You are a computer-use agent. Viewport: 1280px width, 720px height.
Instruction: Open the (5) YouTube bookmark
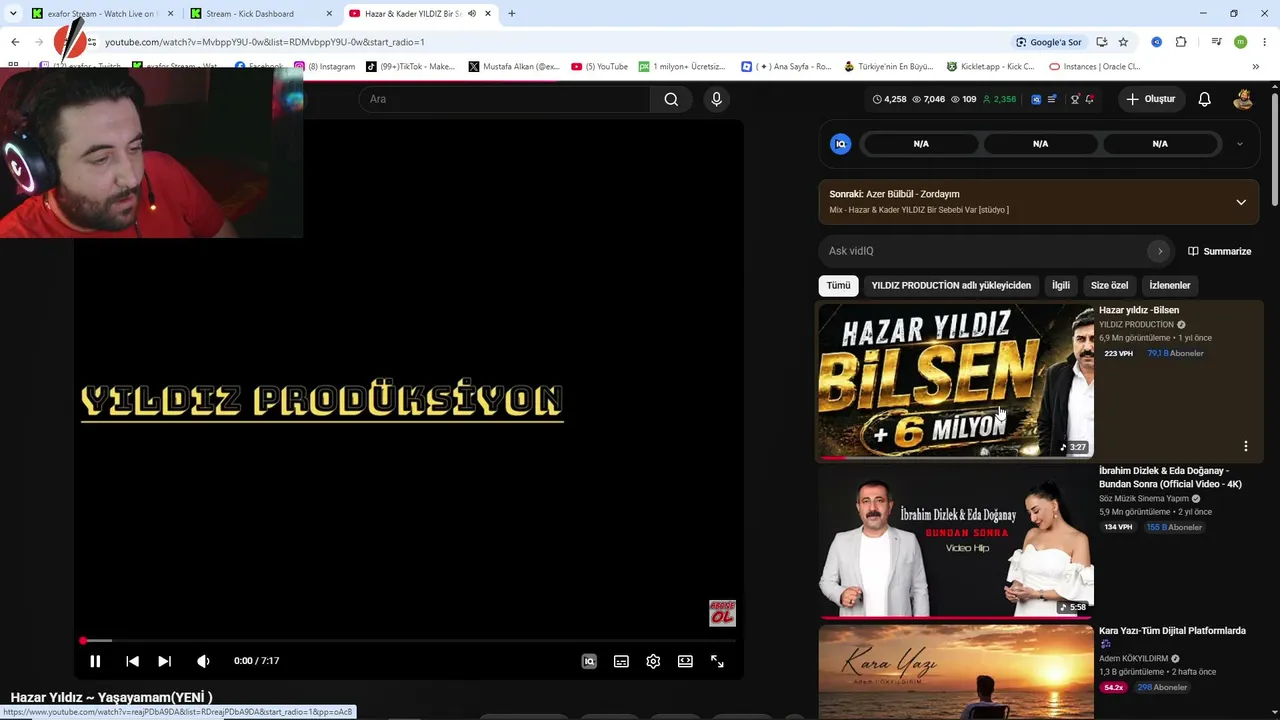coord(600,67)
